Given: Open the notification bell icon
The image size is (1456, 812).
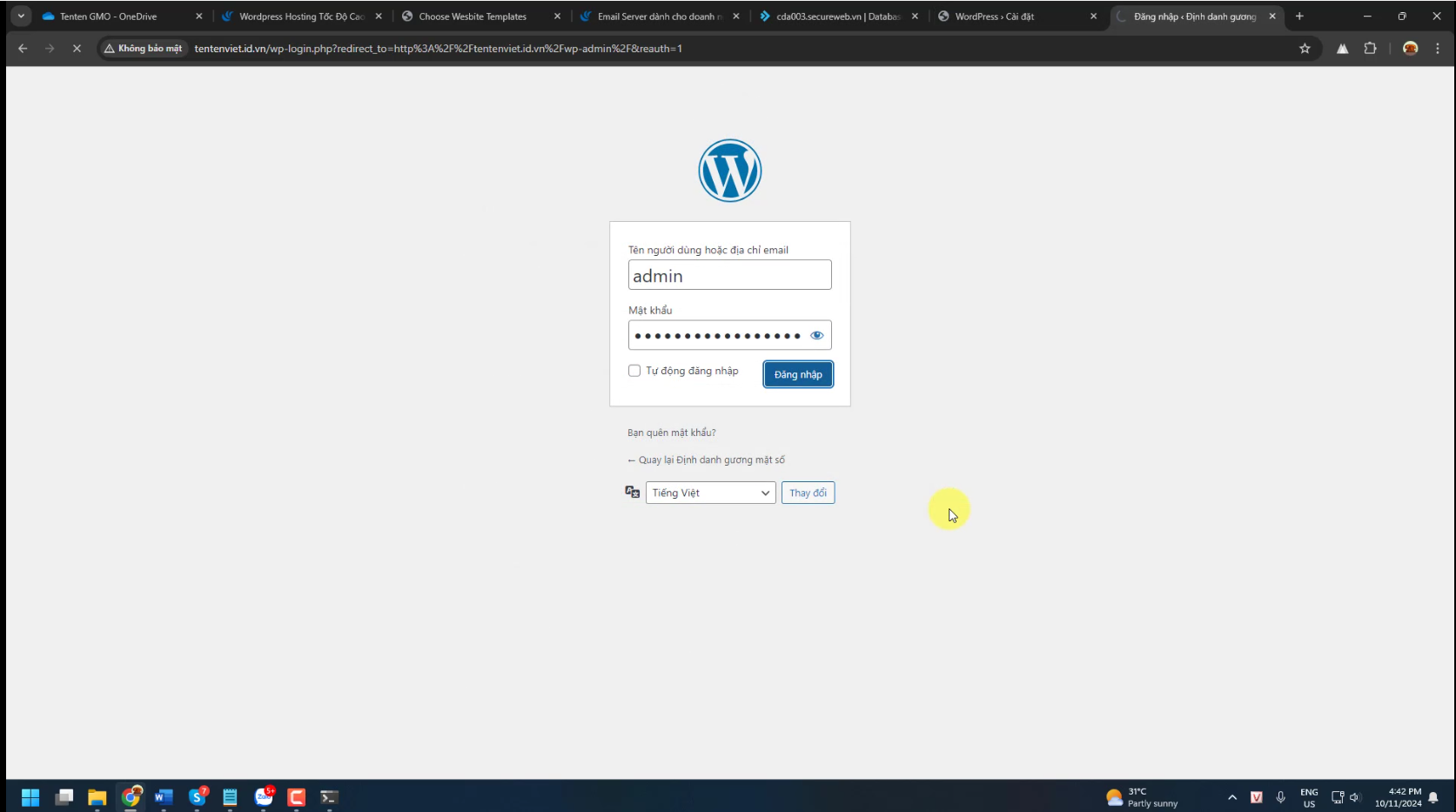Looking at the screenshot, I should 1433,797.
